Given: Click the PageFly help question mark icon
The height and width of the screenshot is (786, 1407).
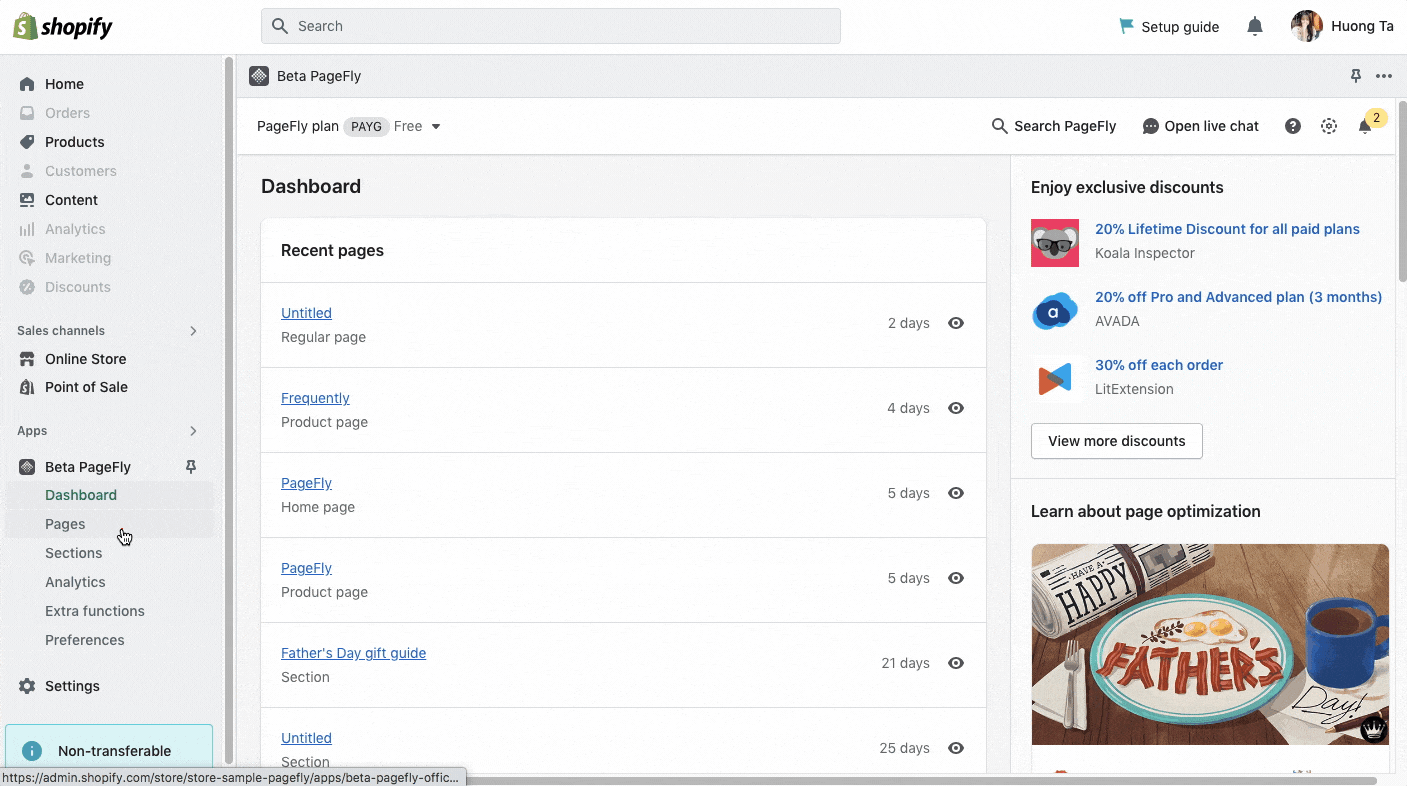Looking at the screenshot, I should point(1293,126).
